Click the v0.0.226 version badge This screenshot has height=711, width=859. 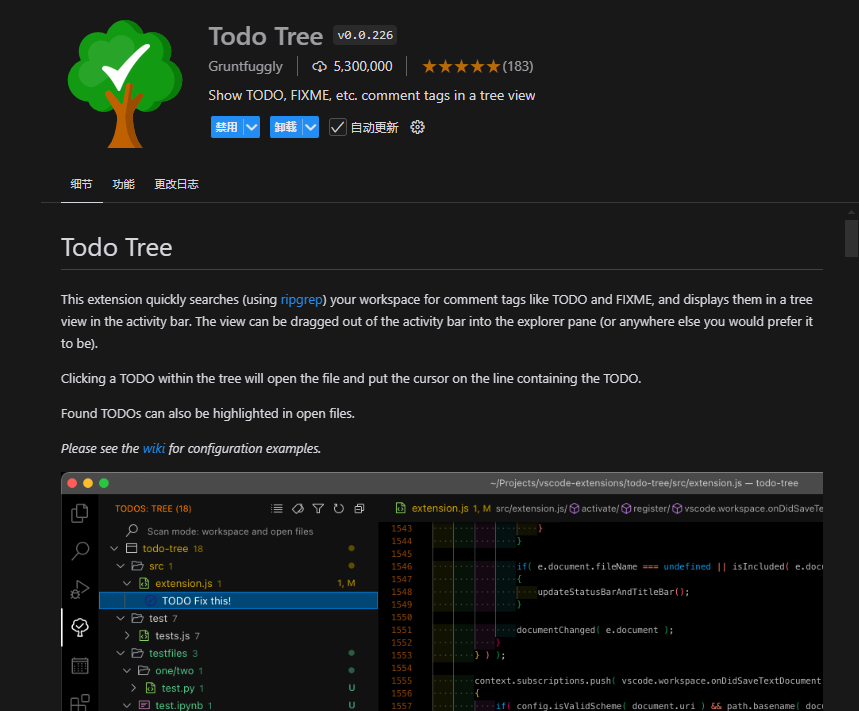[x=365, y=36]
